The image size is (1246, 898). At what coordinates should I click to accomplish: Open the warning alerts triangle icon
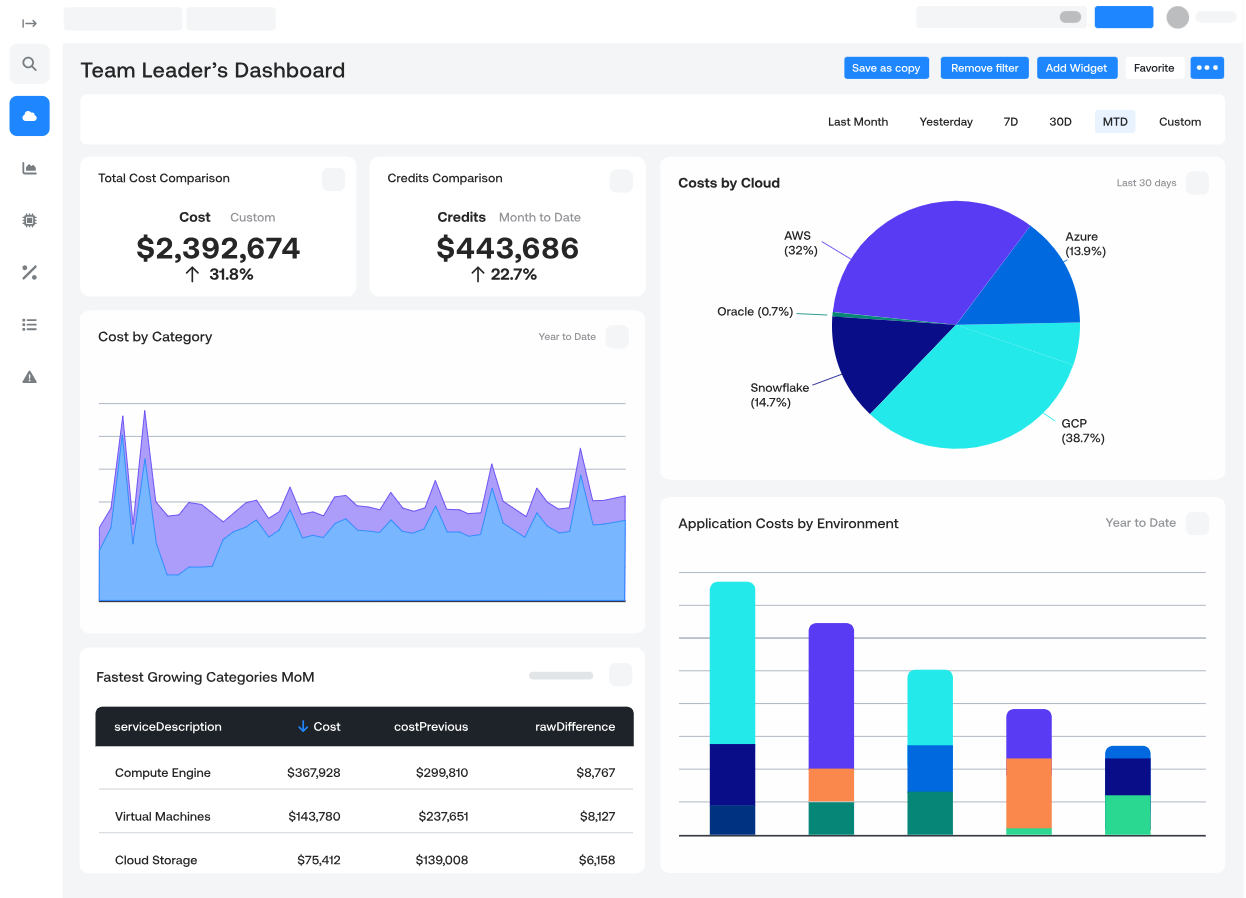pyautogui.click(x=29, y=377)
